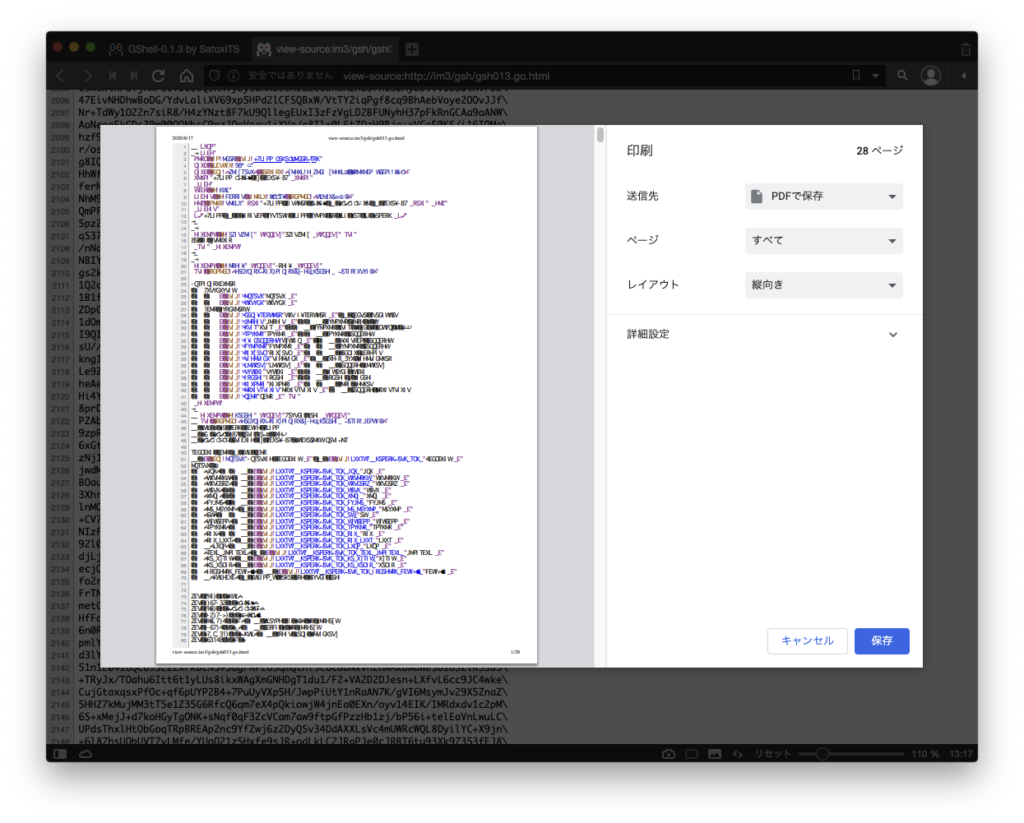Click the print preview page thumbnail

pyautogui.click(x=346, y=394)
